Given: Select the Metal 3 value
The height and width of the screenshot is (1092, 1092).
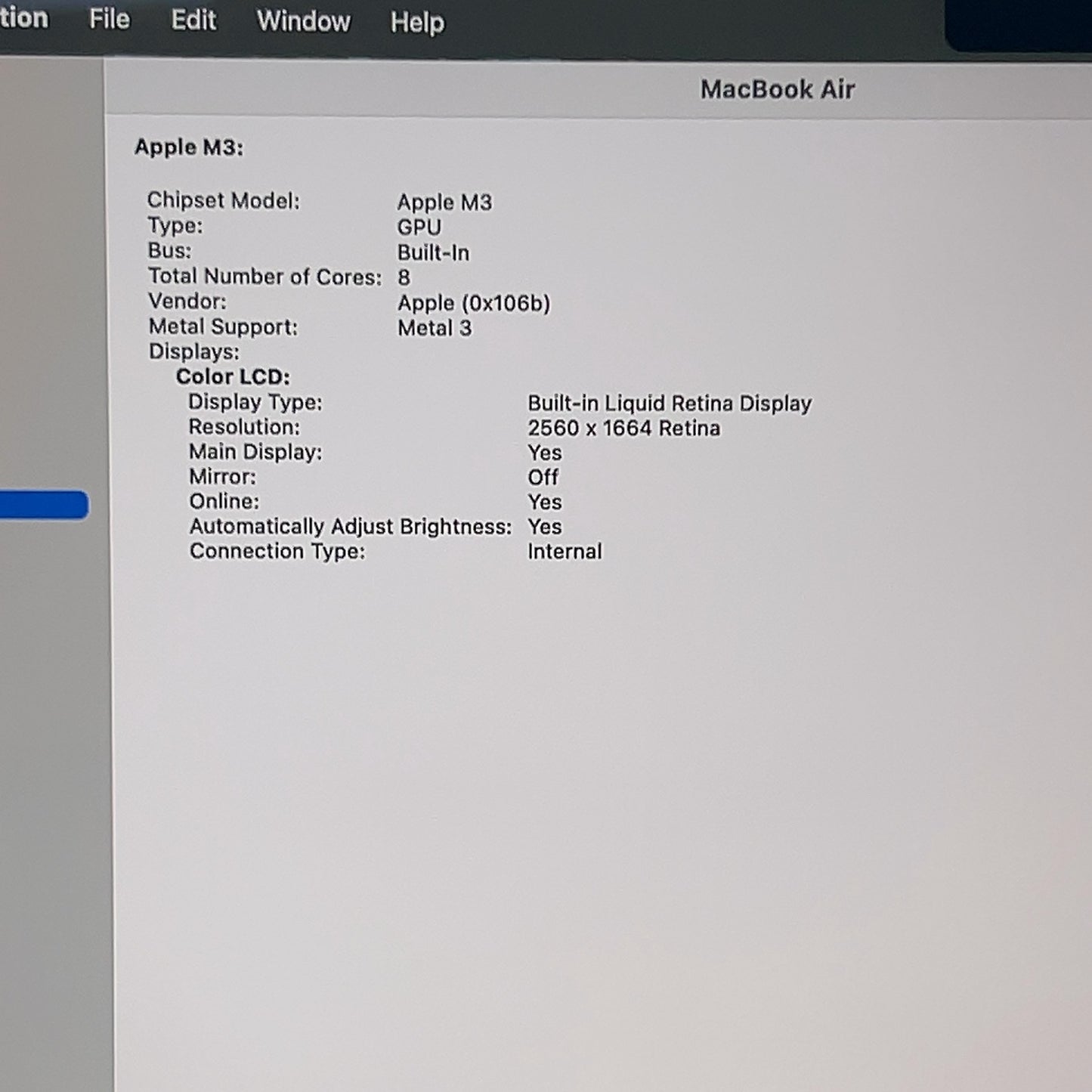Looking at the screenshot, I should coord(435,328).
